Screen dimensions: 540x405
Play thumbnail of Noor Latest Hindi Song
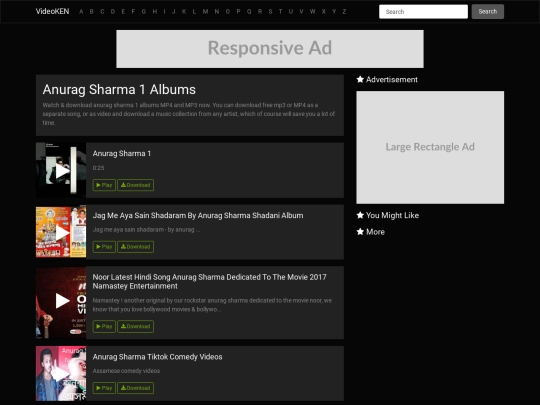tap(61, 302)
